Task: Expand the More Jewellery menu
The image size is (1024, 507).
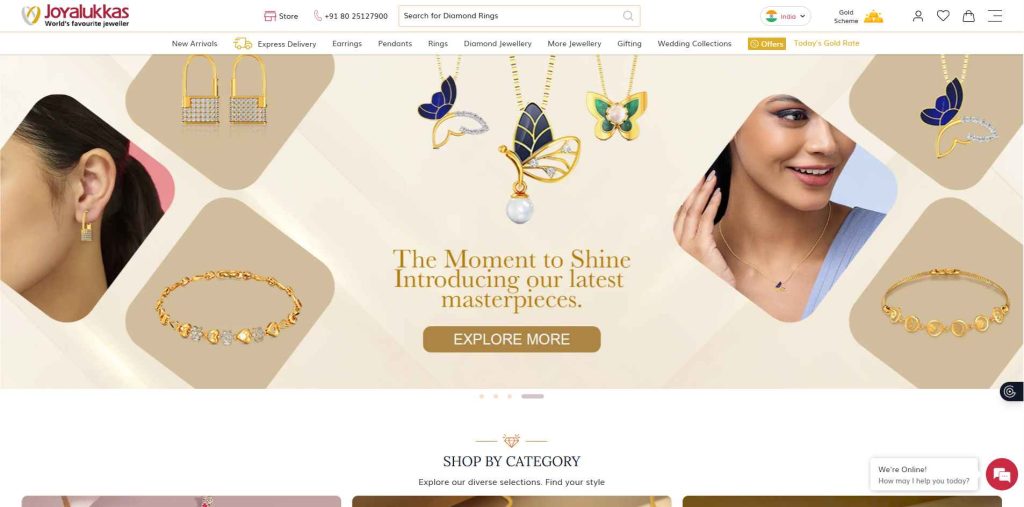Action: click(x=574, y=44)
